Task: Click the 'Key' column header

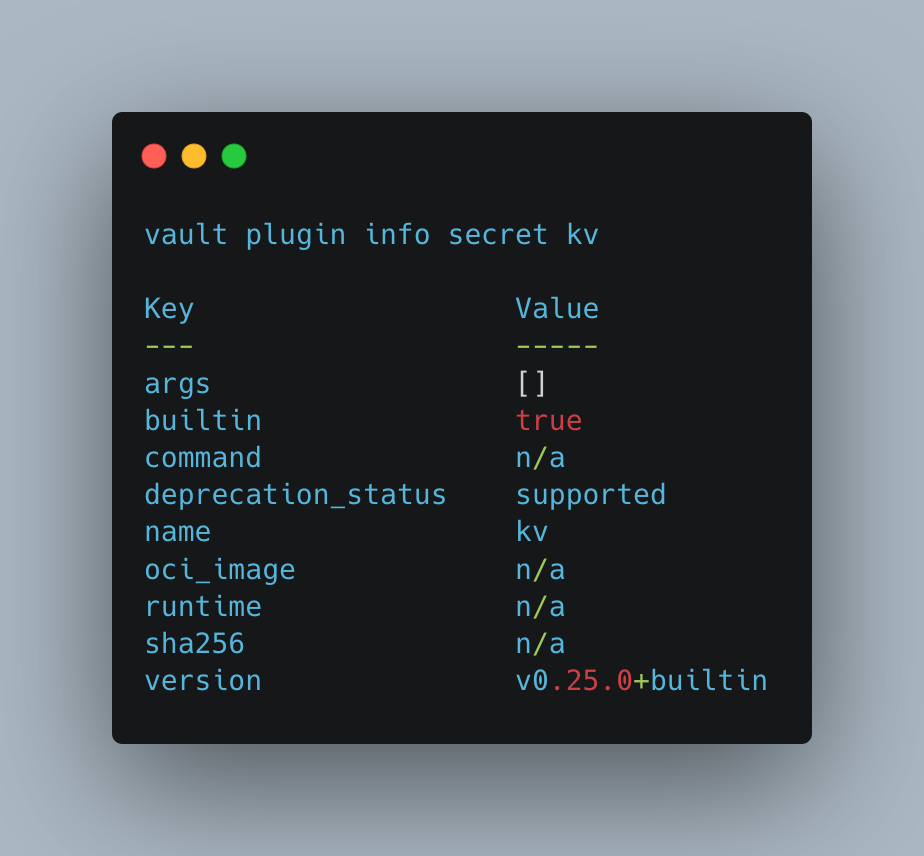Action: [x=169, y=309]
